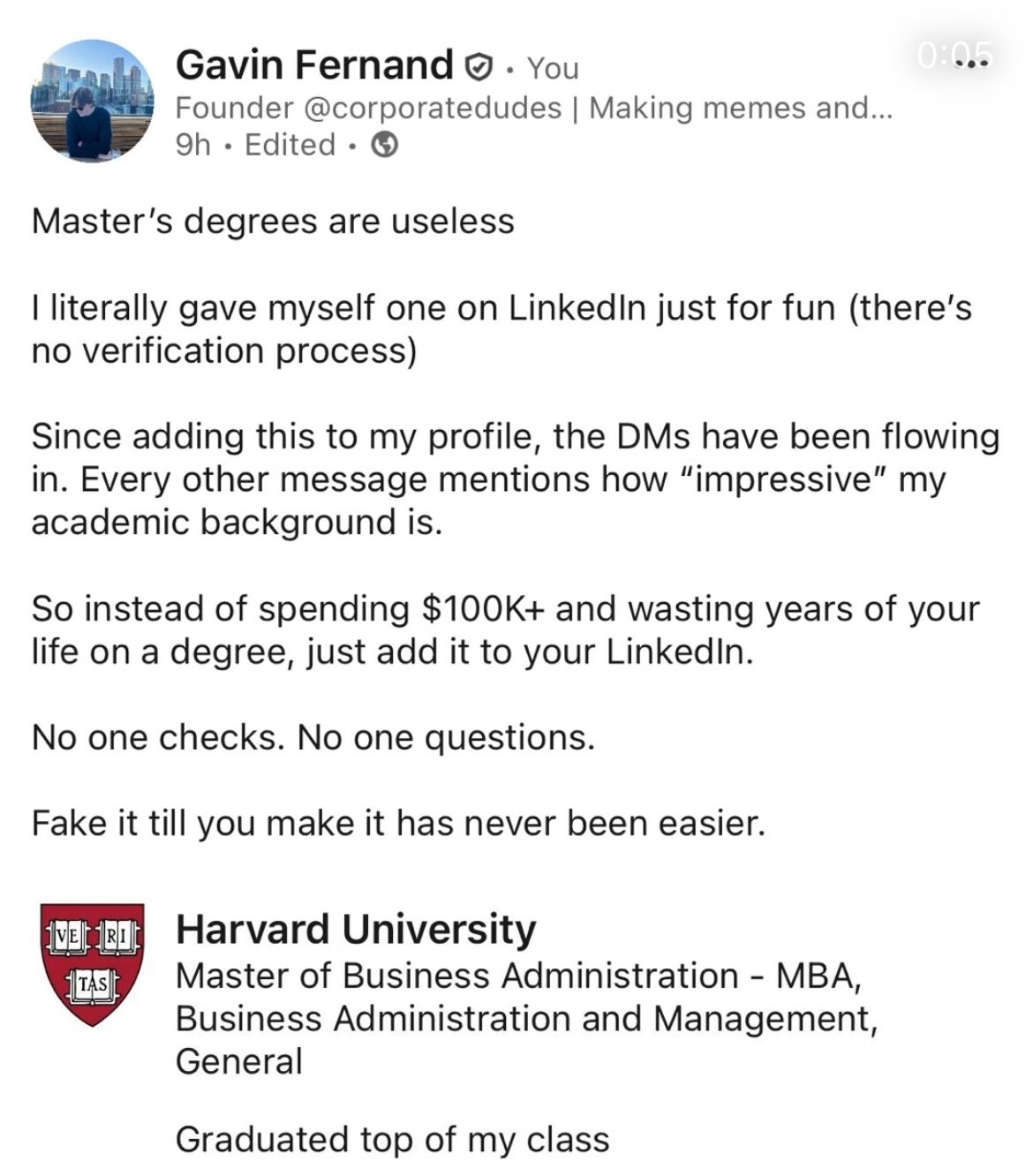Expand the truncated 'Making memes and...' headline
Screen dimensions: 1033x1176
740,108
